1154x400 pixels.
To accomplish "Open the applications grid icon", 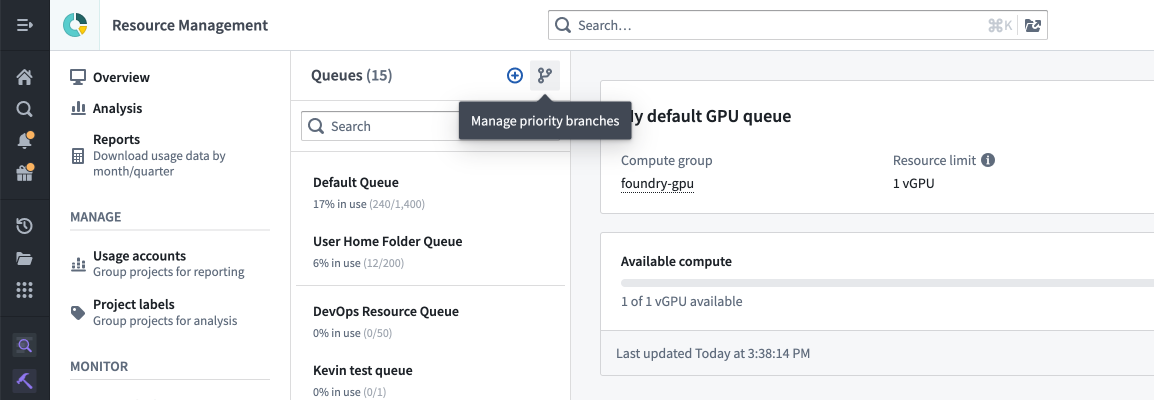I will point(24,290).
